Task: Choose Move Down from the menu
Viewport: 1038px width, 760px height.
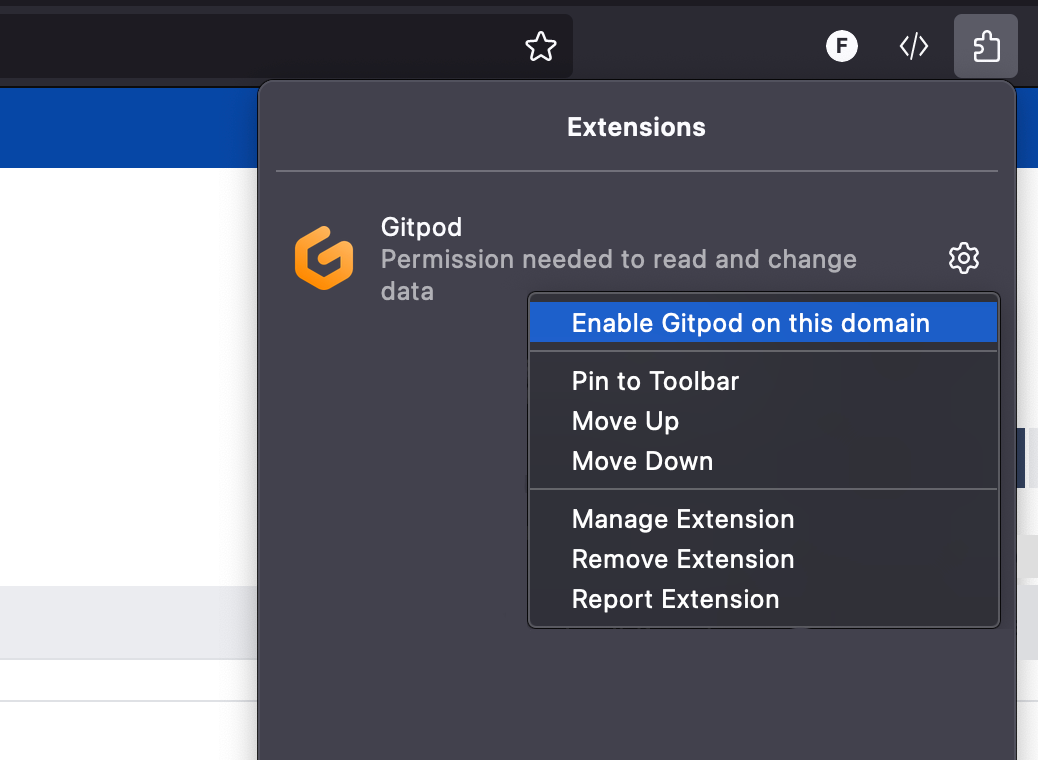Action: tap(642, 461)
